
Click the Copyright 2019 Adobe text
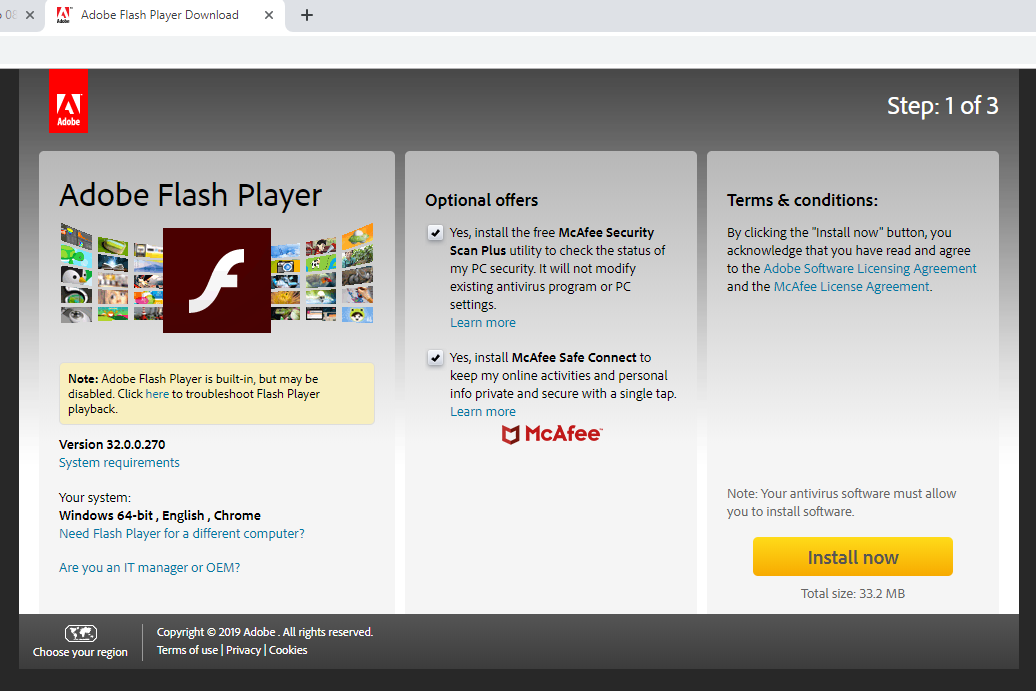[x=265, y=632]
